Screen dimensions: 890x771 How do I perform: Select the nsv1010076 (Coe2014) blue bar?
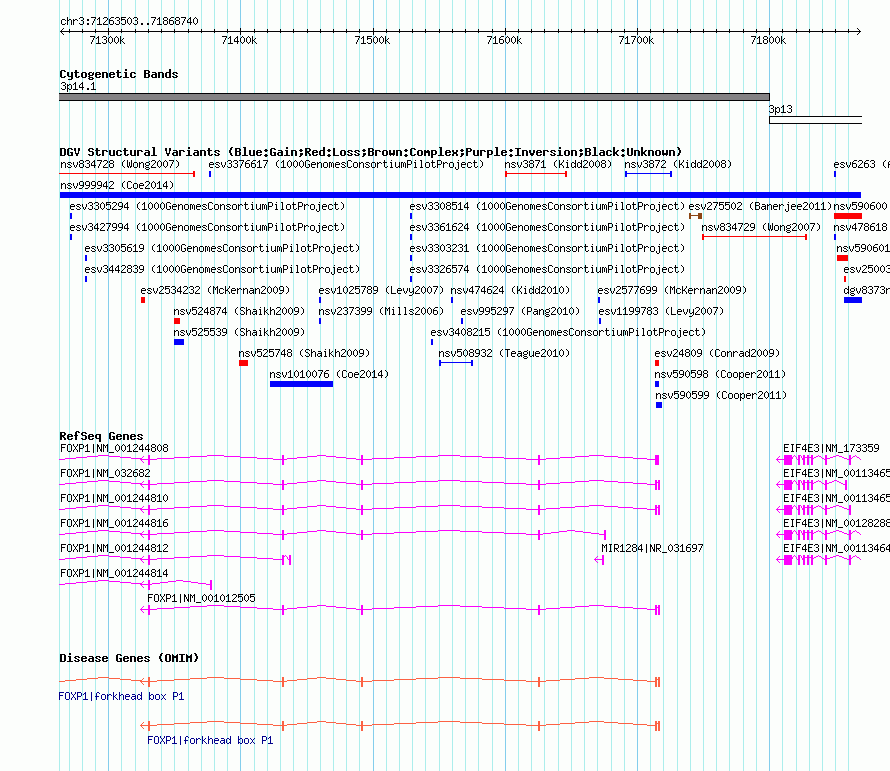tap(301, 384)
